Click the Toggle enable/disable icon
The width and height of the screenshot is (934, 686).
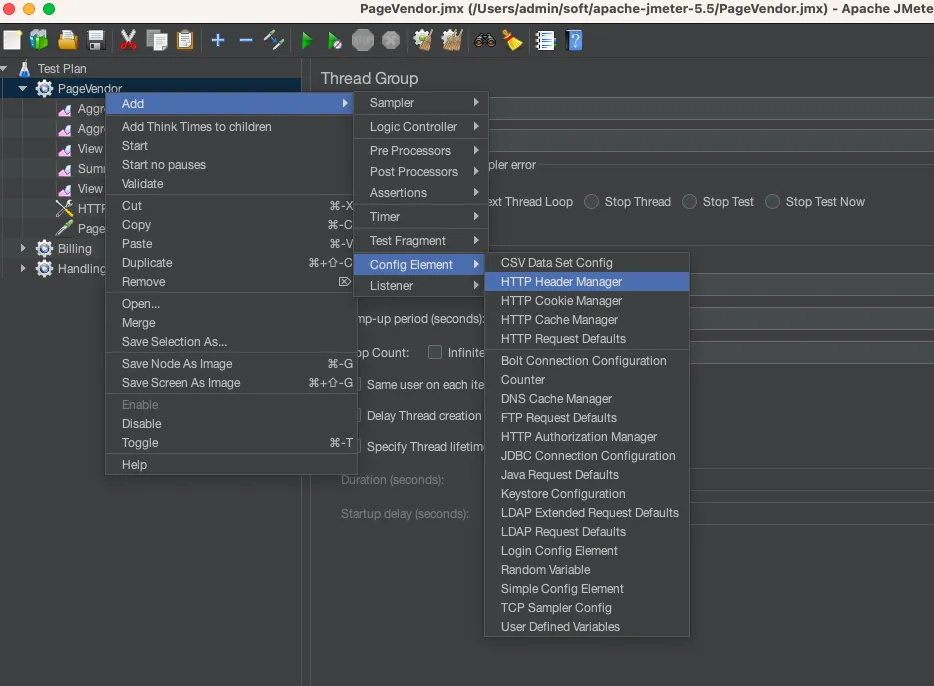tap(274, 40)
